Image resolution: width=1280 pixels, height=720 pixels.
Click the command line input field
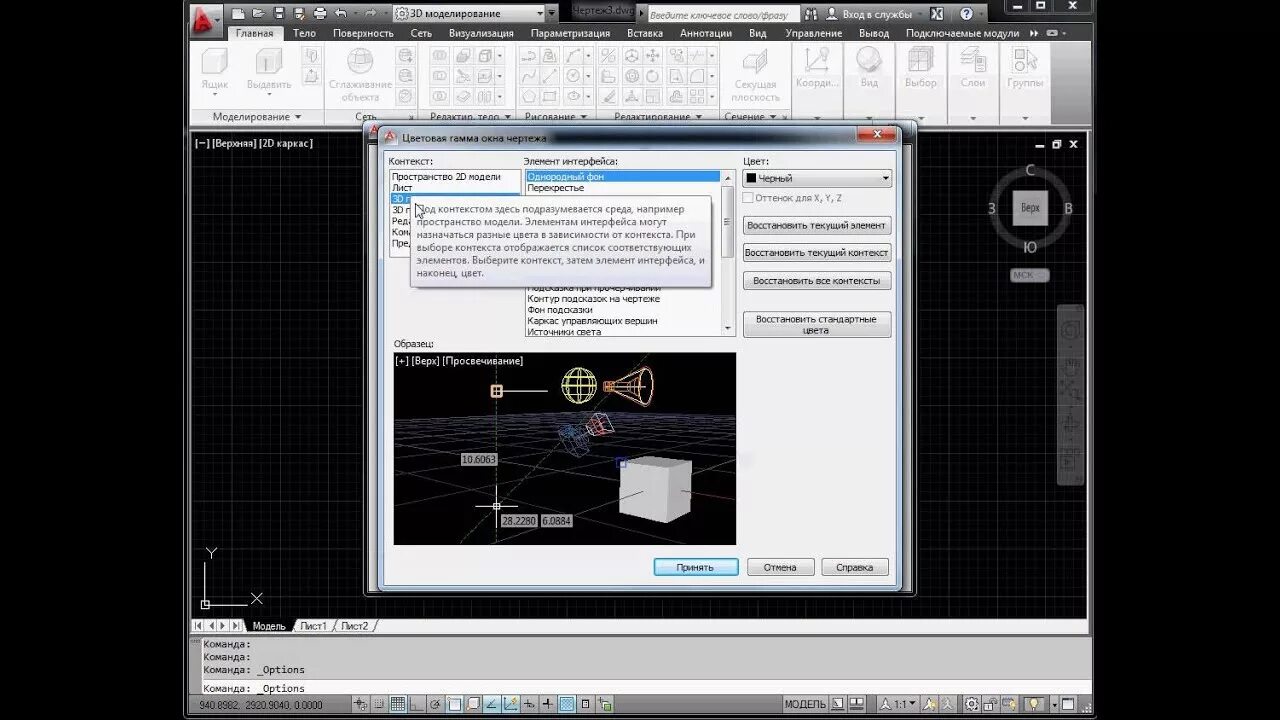tap(640, 688)
